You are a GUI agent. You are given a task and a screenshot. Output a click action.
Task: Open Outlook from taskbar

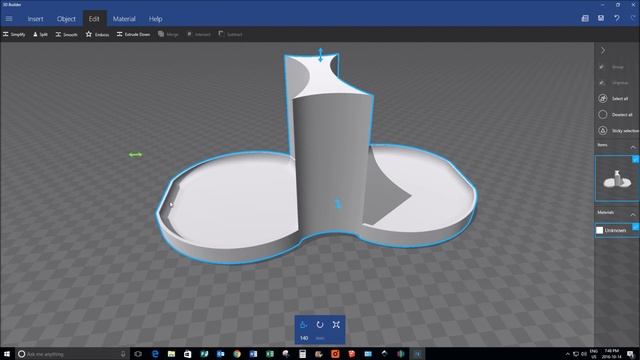coord(220,354)
